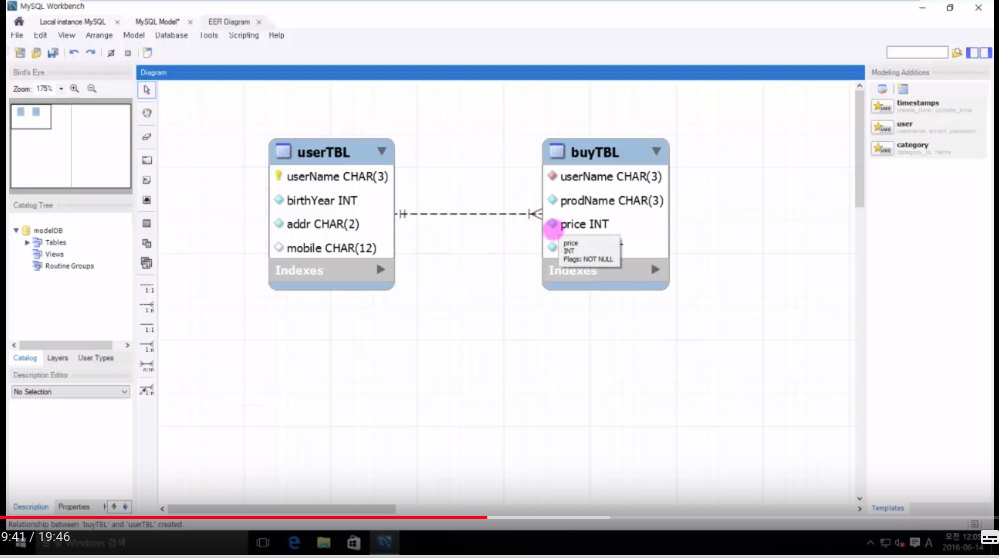Select the non-identifying 1:n relationship tool
Image resolution: width=999 pixels, height=558 pixels.
click(x=147, y=307)
